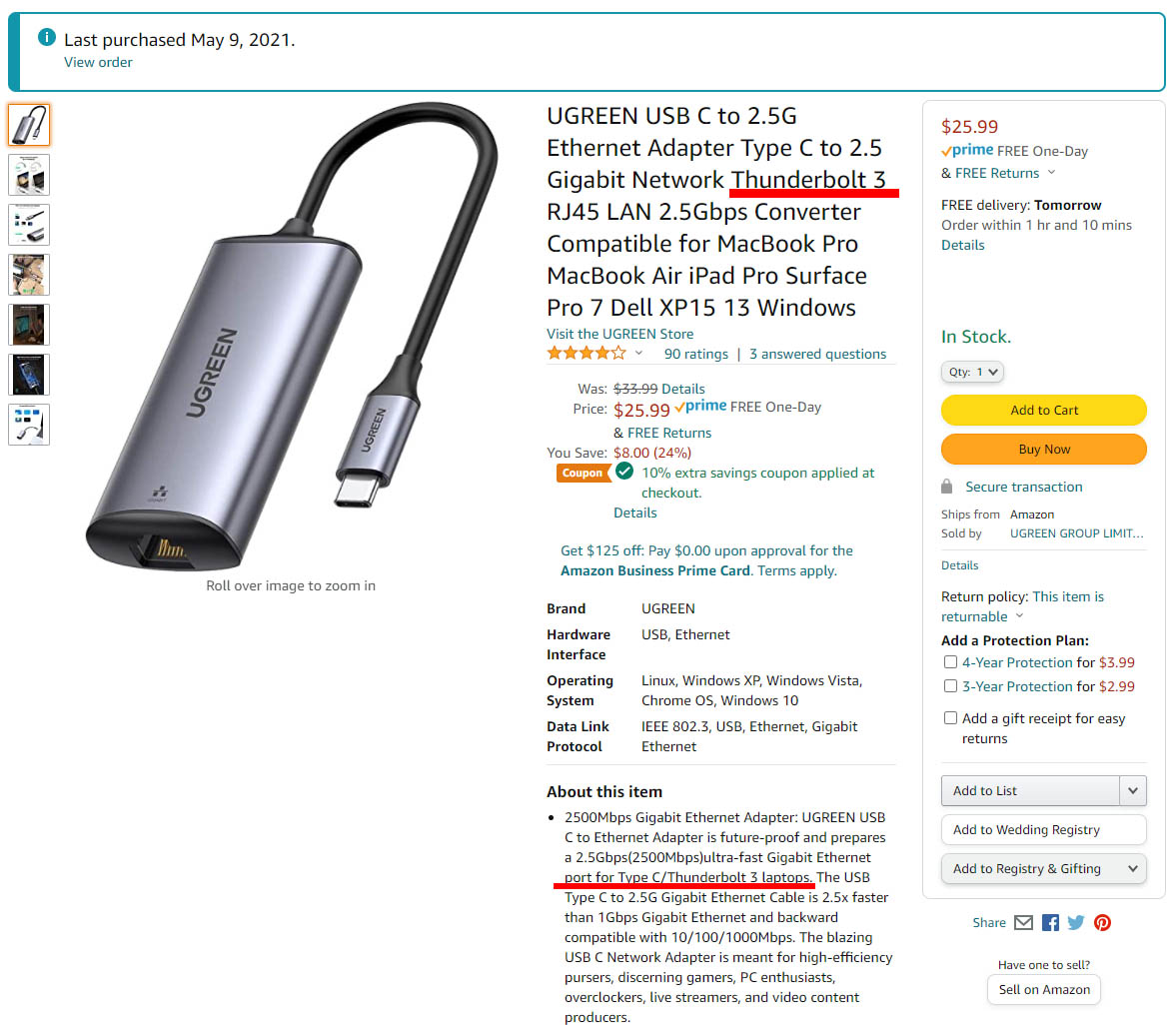Open the View order link
Image resolution: width=1176 pixels, height=1025 pixels.
tap(98, 62)
